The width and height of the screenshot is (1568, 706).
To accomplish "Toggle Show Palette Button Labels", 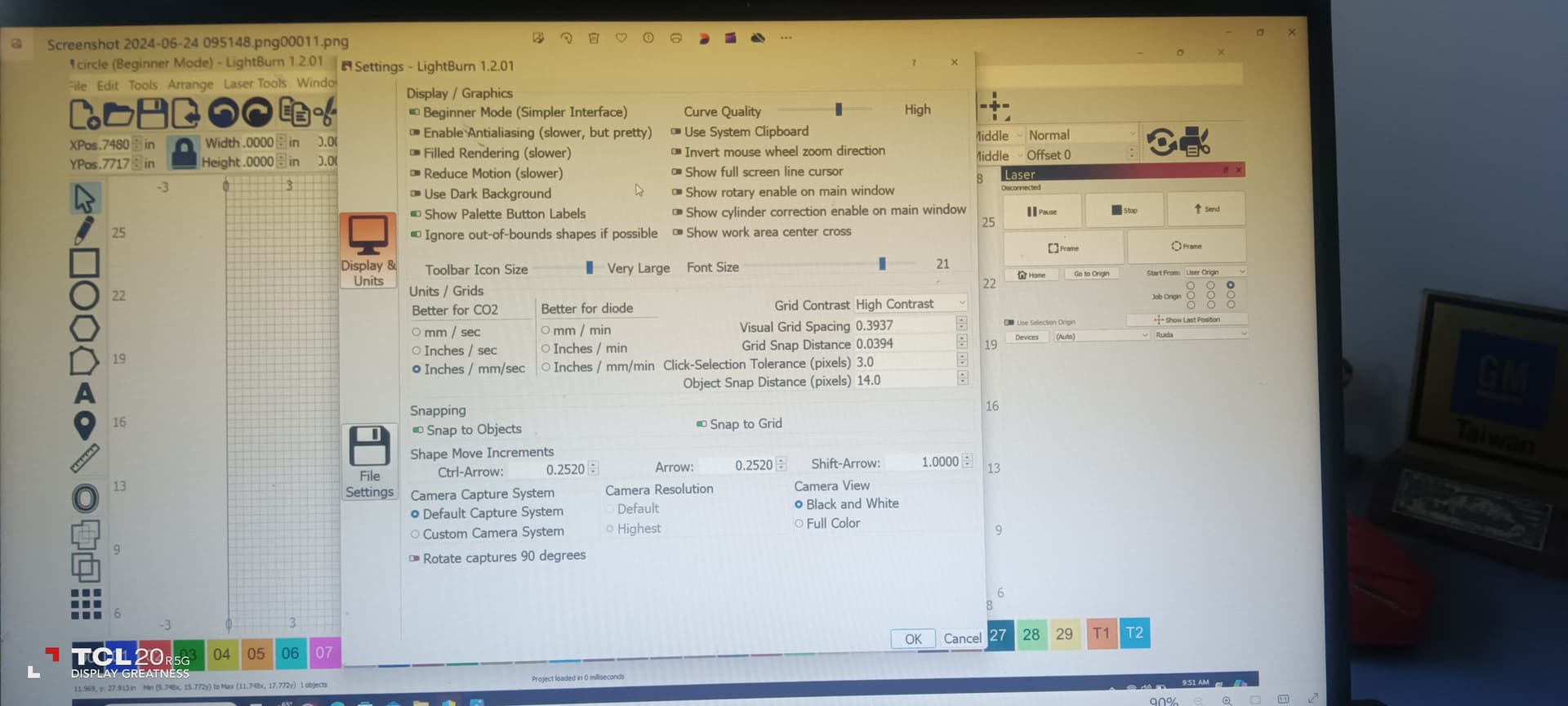I will point(416,214).
